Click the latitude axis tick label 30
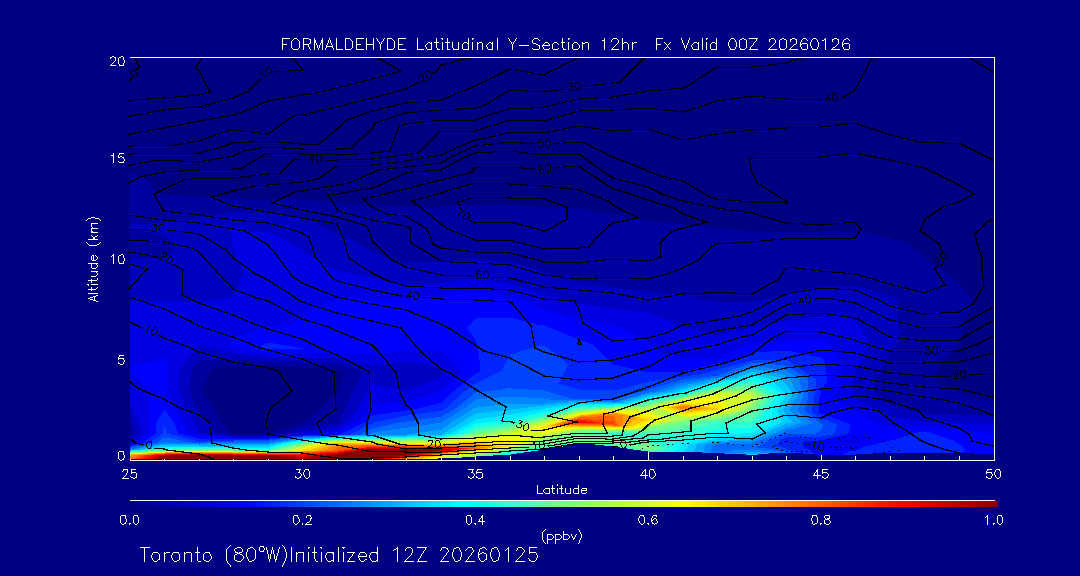The width and height of the screenshot is (1080, 576). tap(302, 474)
